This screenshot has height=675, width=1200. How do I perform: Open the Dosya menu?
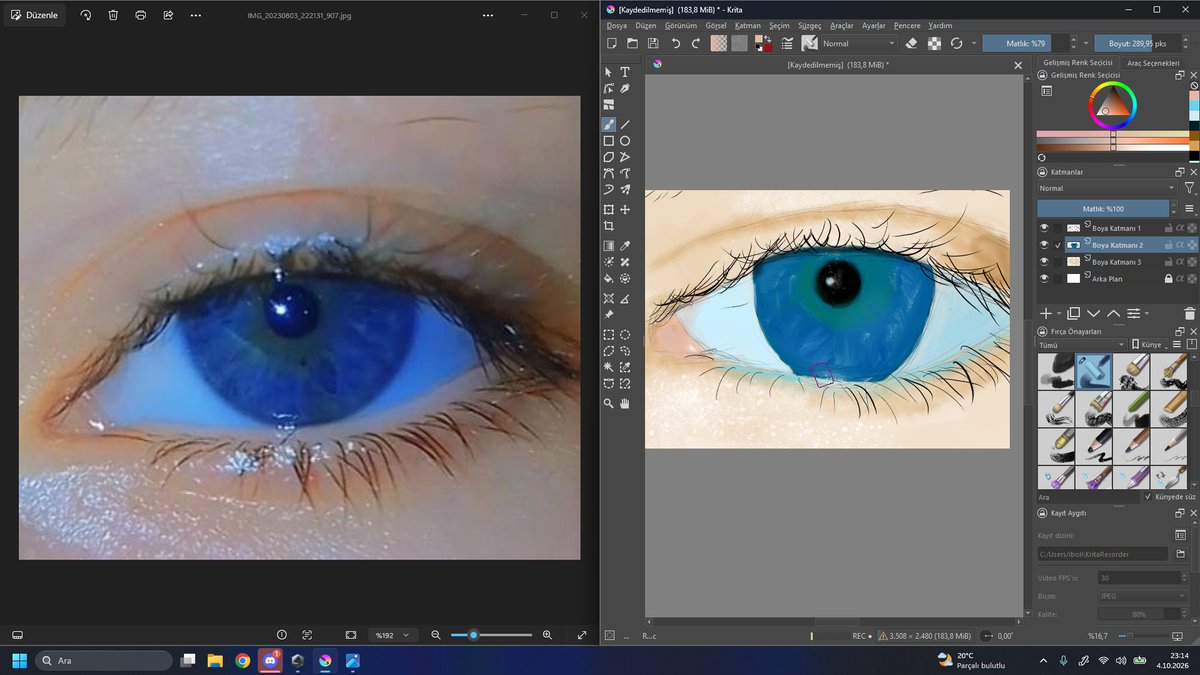click(617, 25)
